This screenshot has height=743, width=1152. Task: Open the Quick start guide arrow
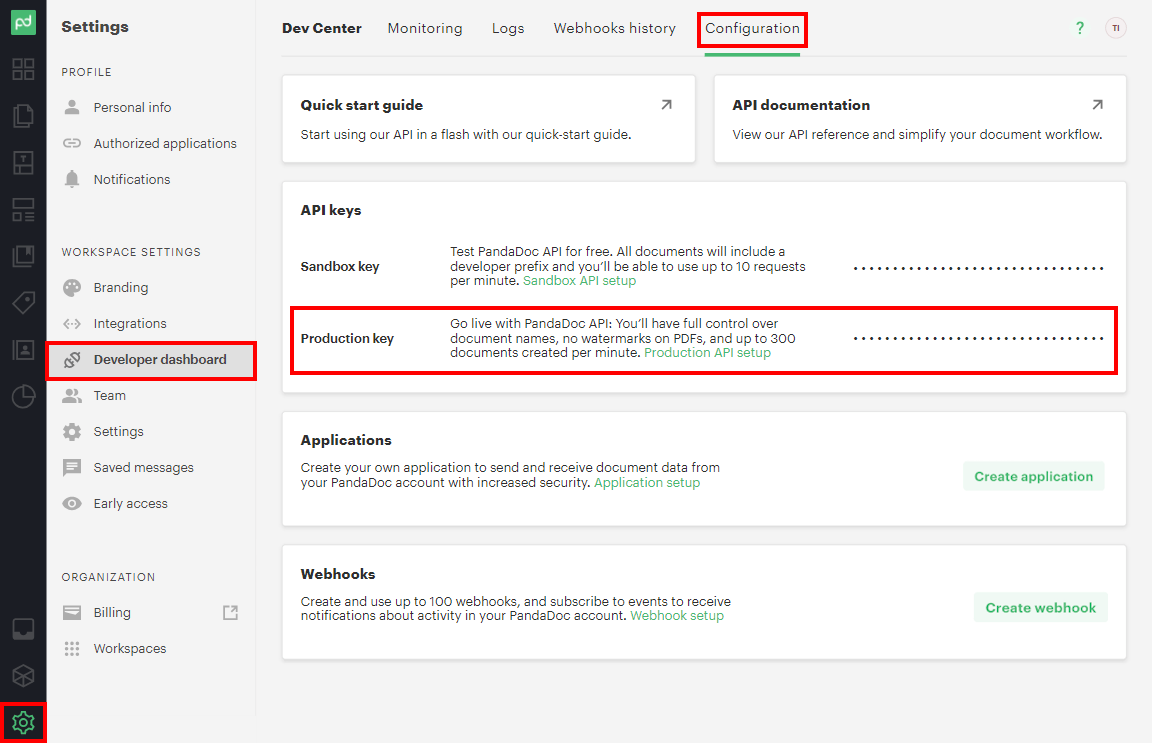pyautogui.click(x=666, y=105)
